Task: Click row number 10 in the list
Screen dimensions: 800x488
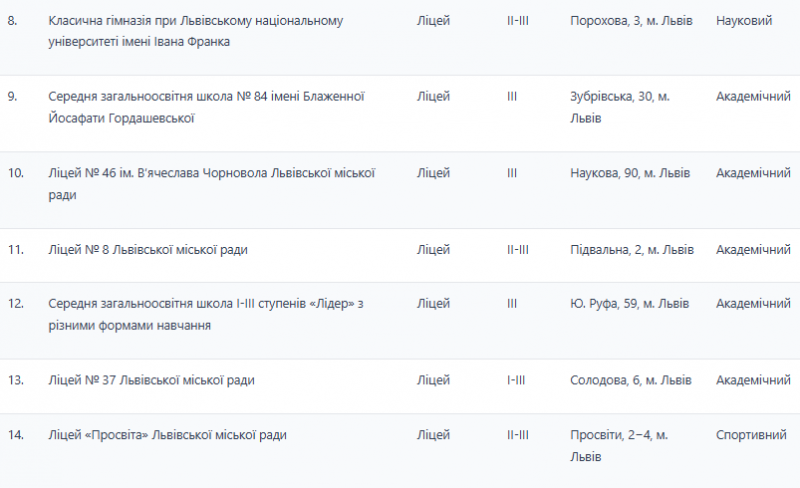Action: [x=16, y=173]
